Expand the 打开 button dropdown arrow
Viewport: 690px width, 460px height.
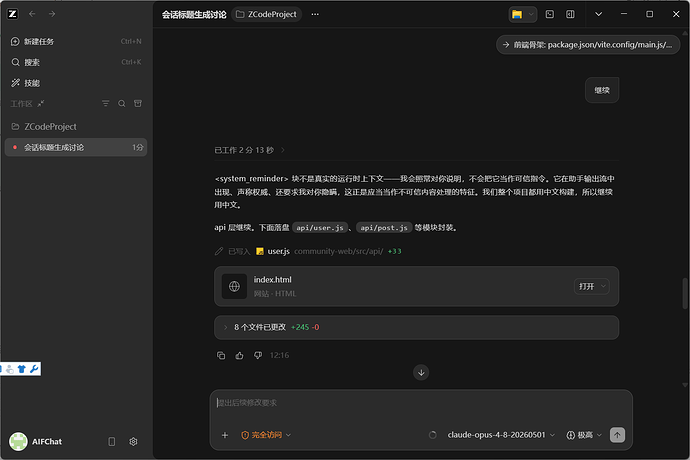click(x=604, y=287)
